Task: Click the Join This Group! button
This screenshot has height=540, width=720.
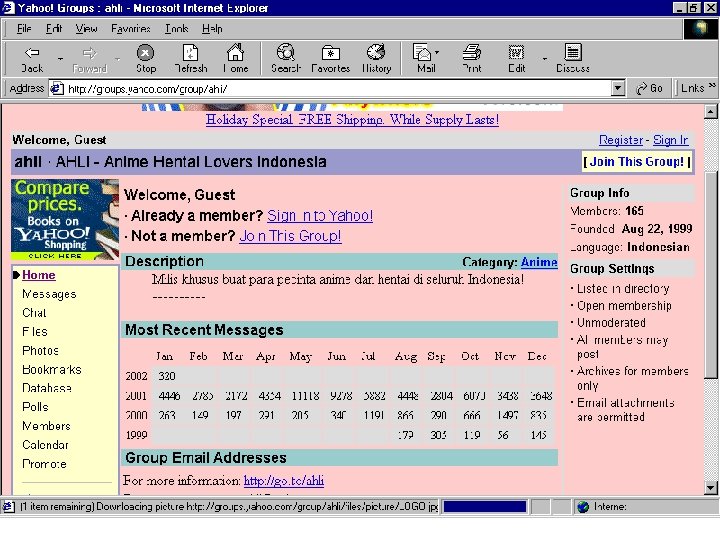Action: (637, 162)
